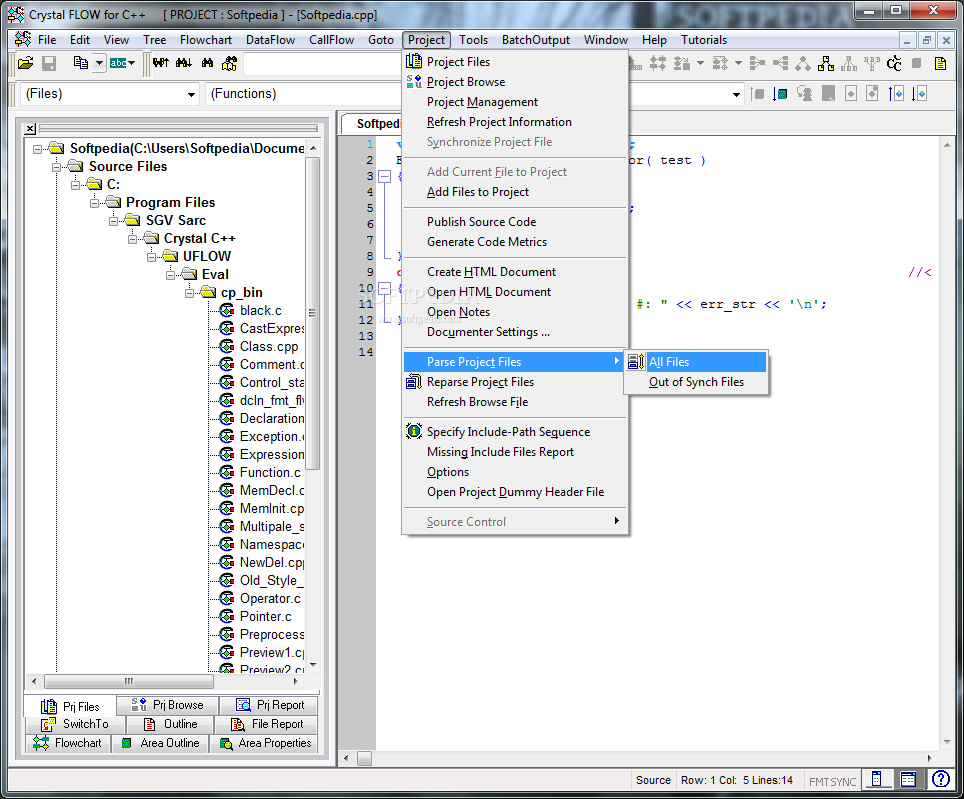Switch to the Prj Browse tab
Image resolution: width=964 pixels, height=799 pixels.
pyautogui.click(x=168, y=705)
